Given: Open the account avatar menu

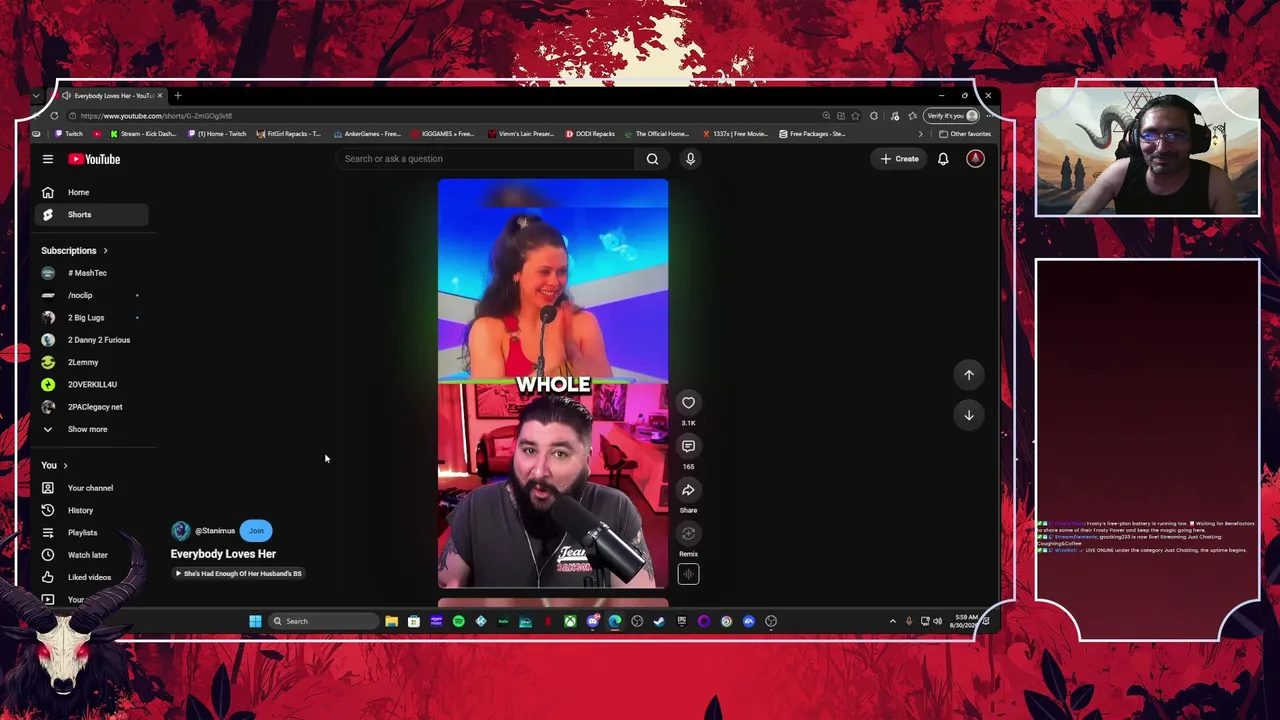Looking at the screenshot, I should [975, 159].
